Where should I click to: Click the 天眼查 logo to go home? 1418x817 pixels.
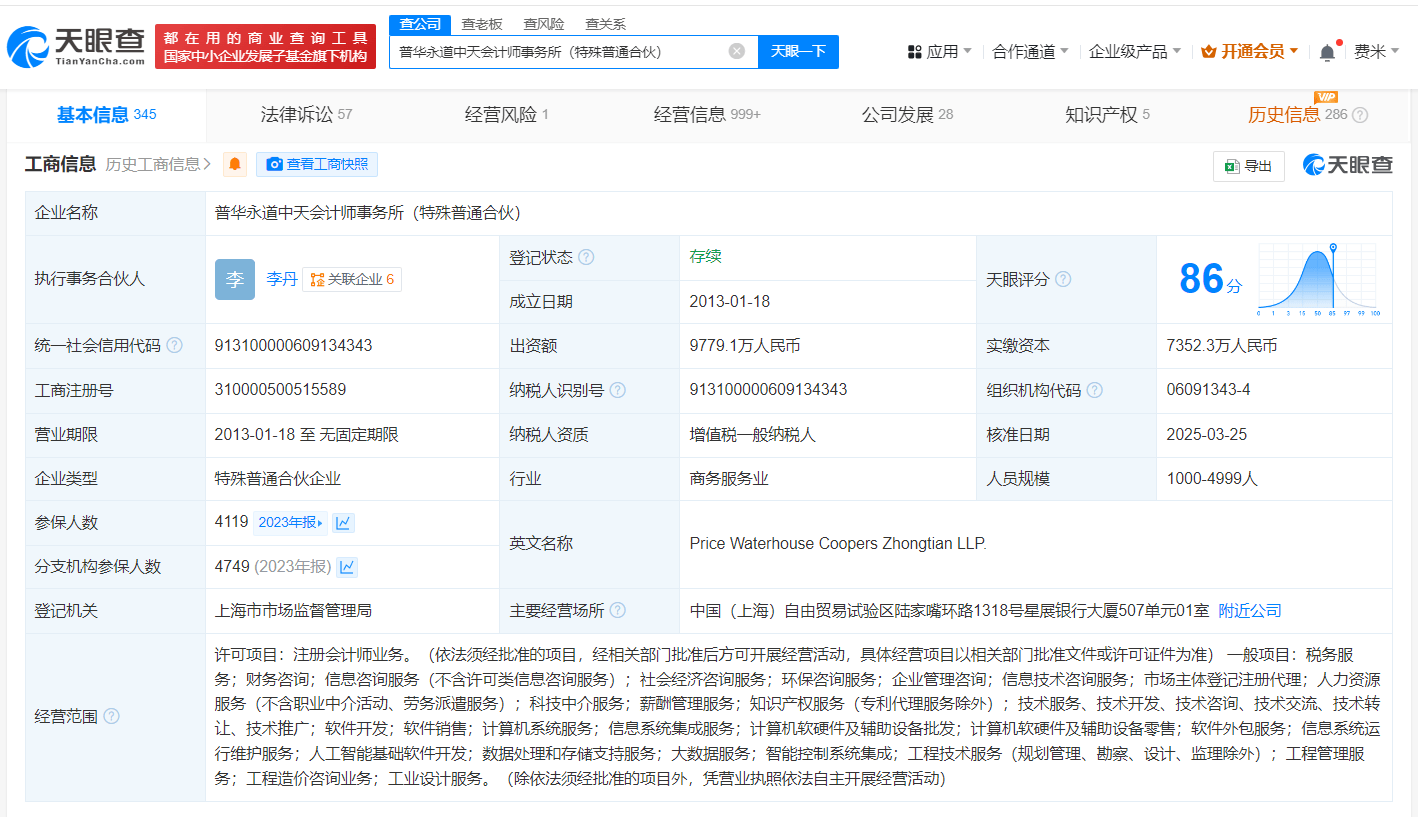click(76, 46)
